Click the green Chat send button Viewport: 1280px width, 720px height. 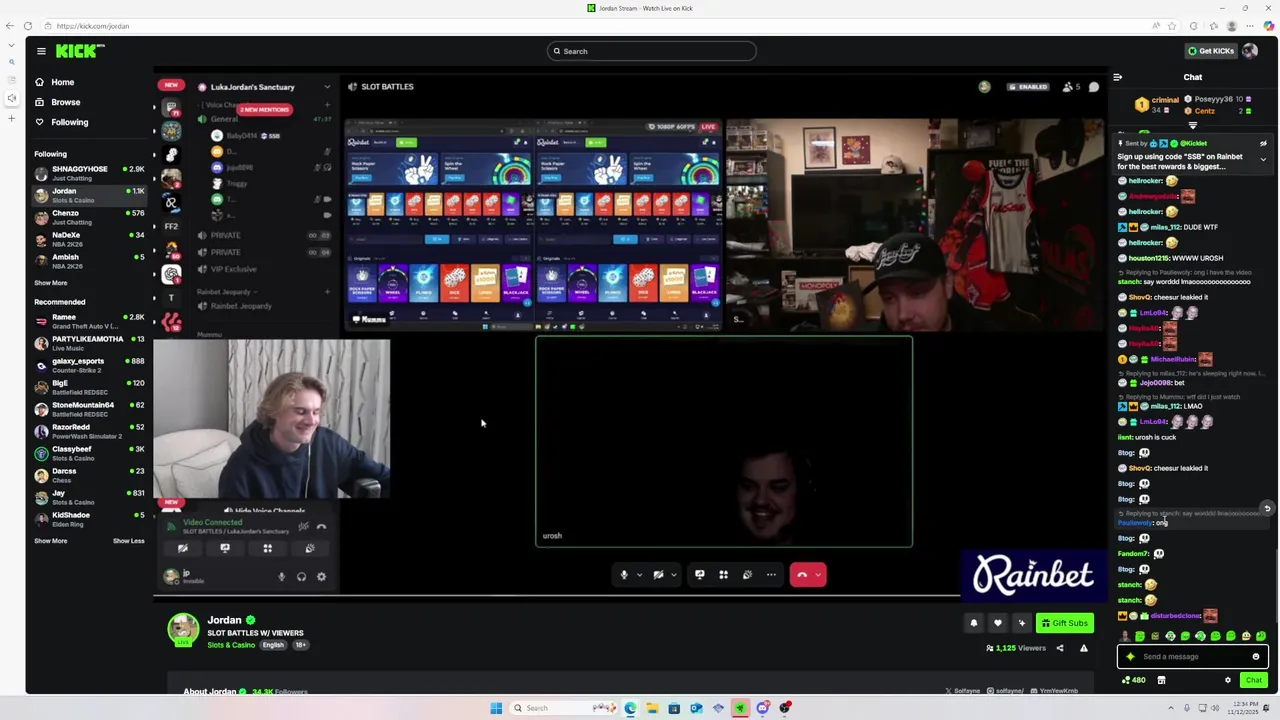pos(1253,680)
